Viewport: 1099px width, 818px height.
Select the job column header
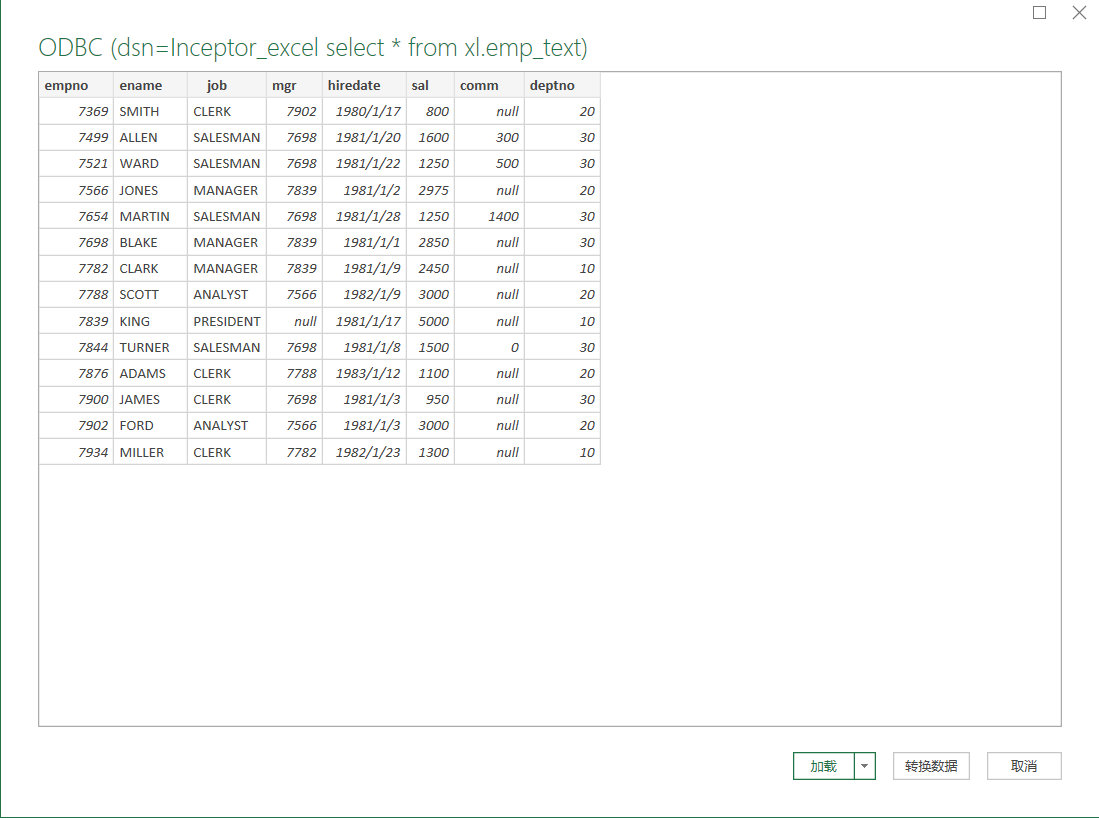227,85
